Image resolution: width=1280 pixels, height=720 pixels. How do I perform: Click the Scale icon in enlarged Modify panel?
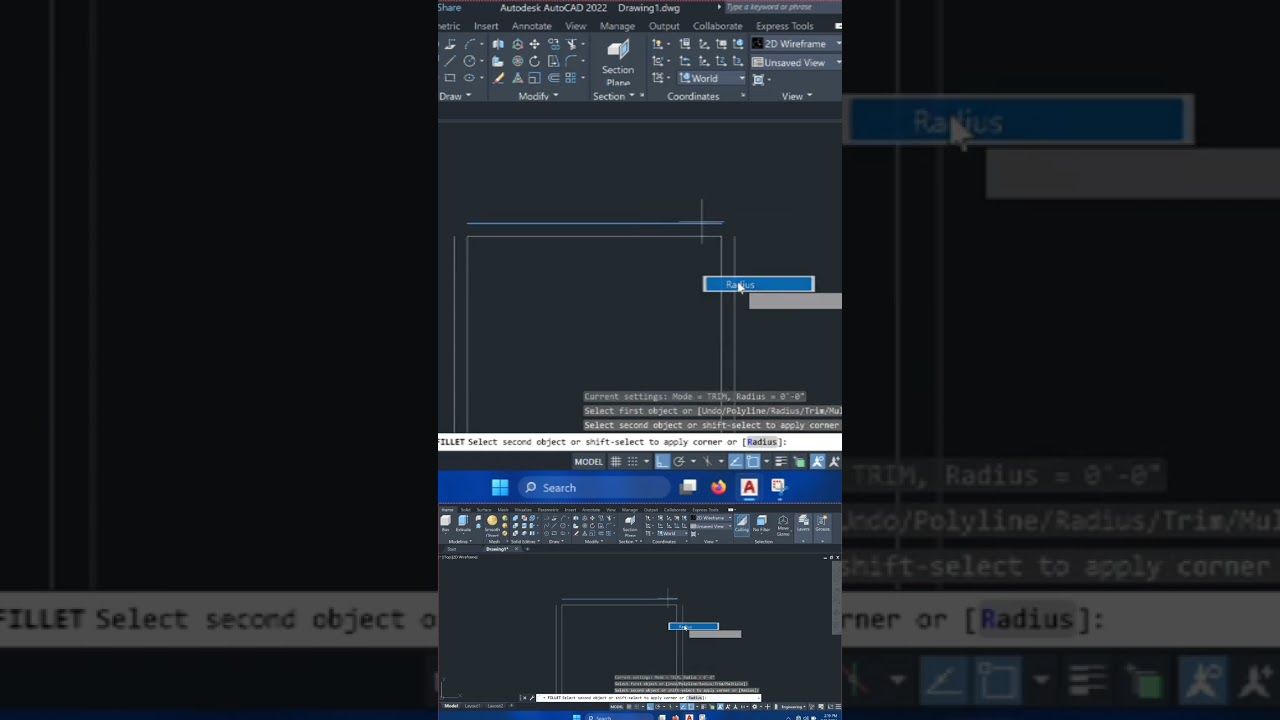tap(534, 77)
